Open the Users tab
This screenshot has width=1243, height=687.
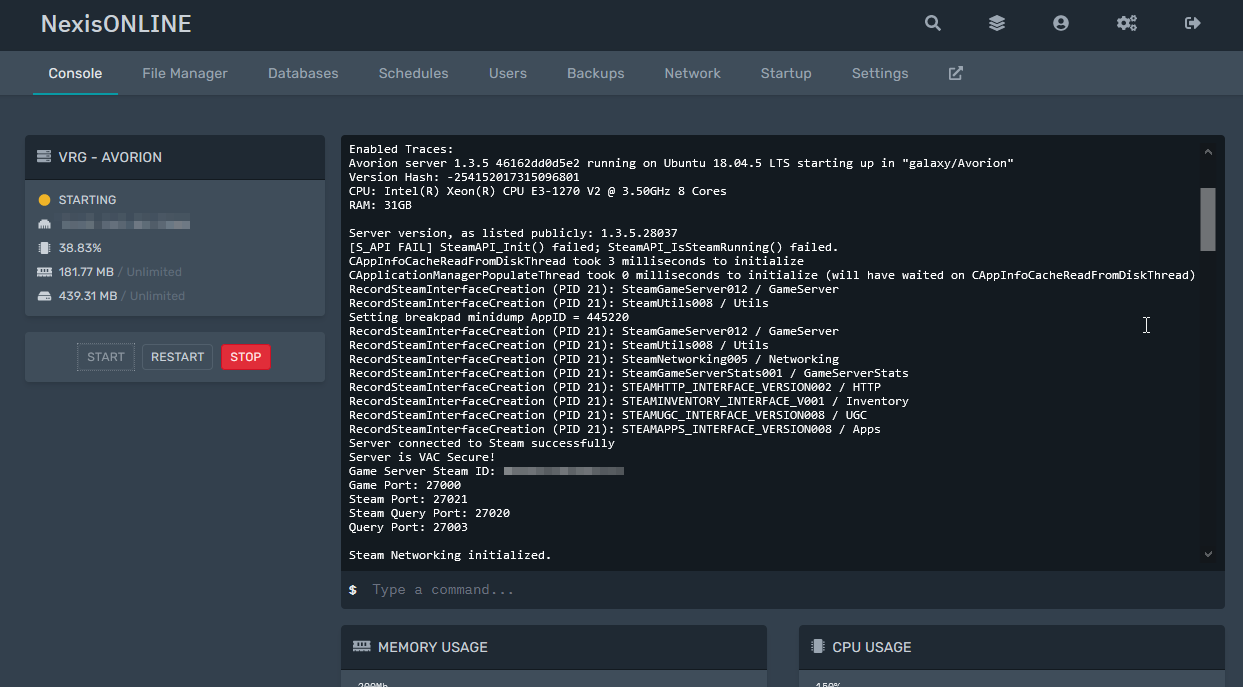point(508,73)
